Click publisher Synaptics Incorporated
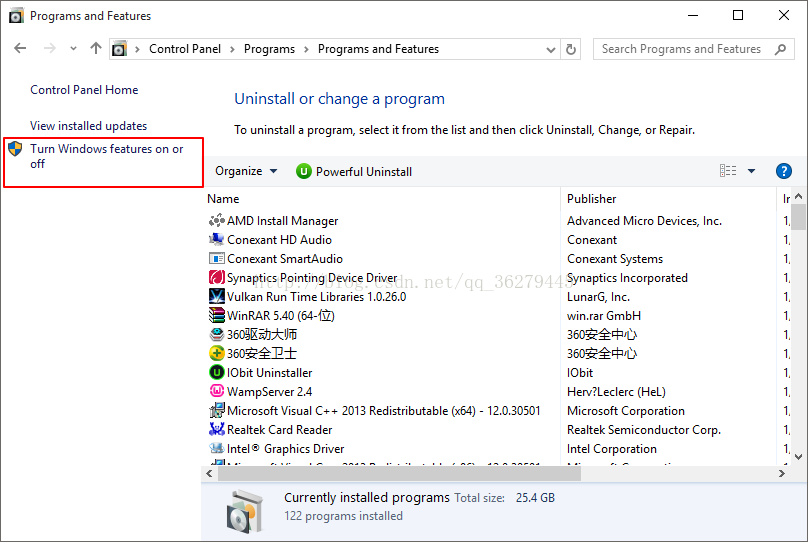The image size is (808, 542). pyautogui.click(x=627, y=278)
